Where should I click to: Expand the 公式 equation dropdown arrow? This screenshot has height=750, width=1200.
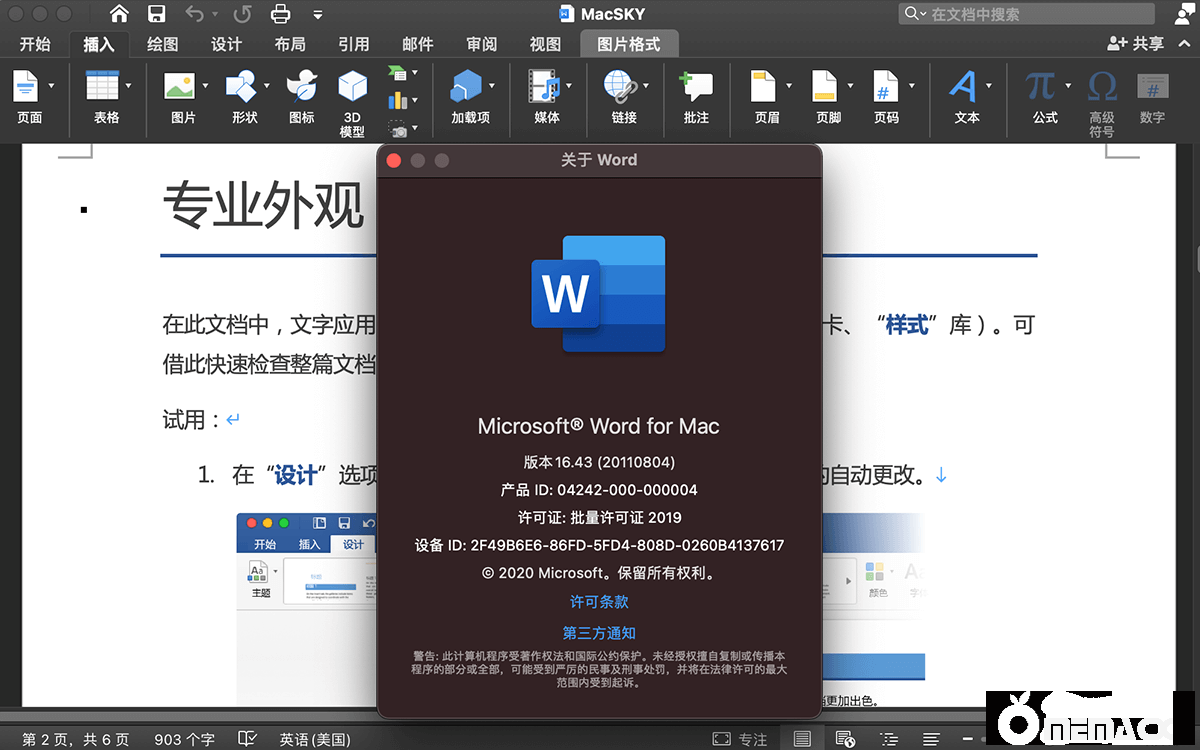click(1068, 86)
